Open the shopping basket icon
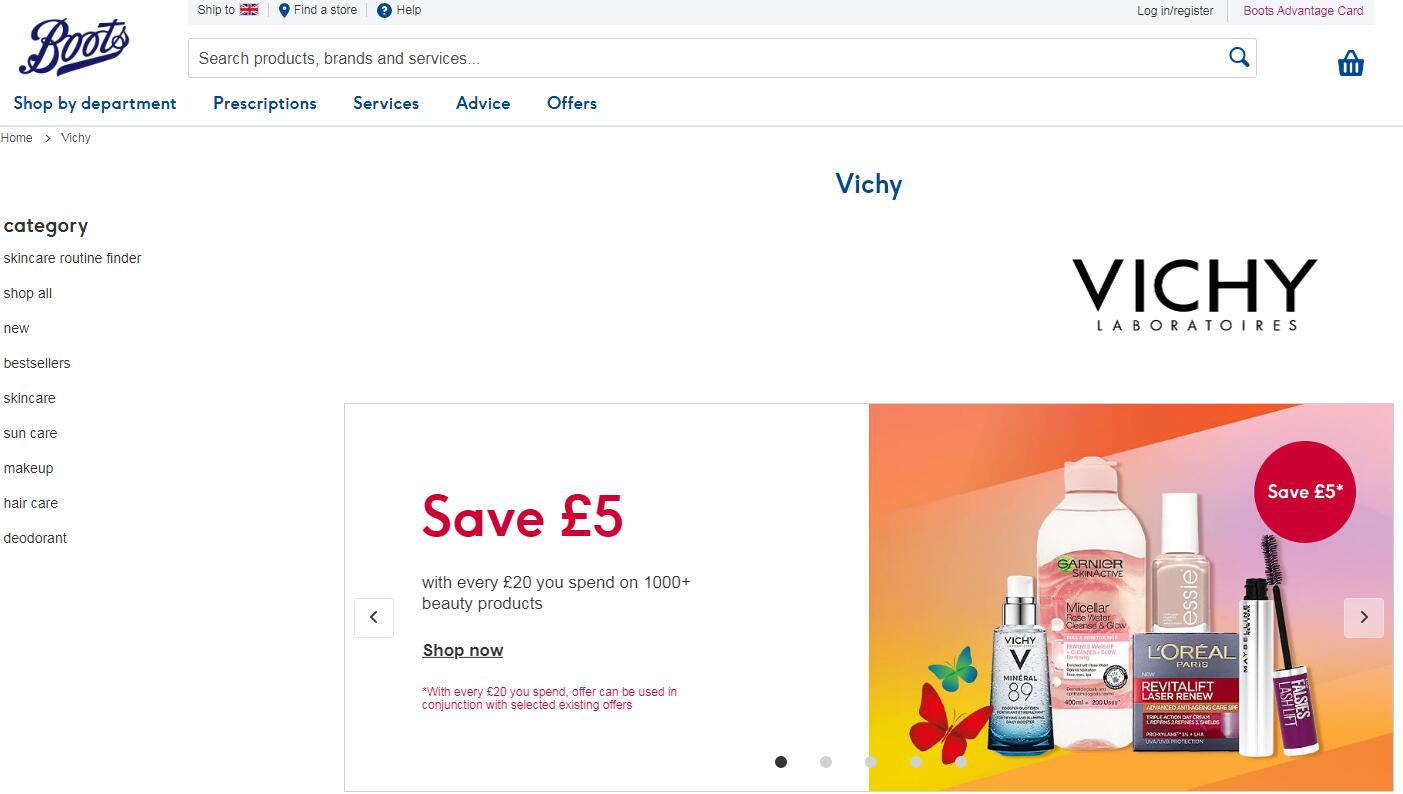 click(x=1351, y=63)
